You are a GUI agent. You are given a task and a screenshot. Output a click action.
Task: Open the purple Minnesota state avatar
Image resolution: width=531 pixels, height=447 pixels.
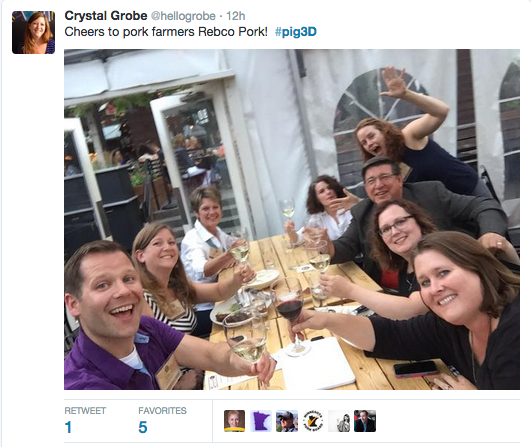(x=261, y=421)
